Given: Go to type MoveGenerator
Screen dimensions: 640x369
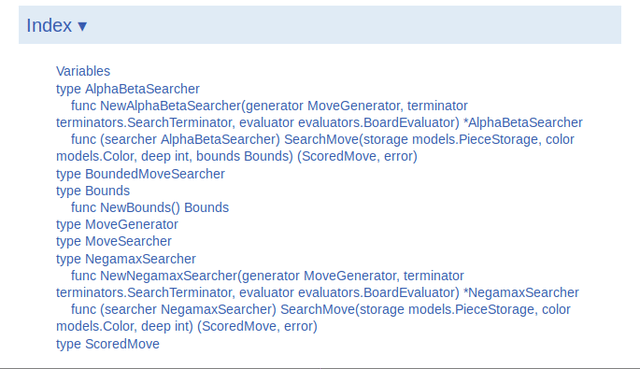Looking at the screenshot, I should [x=117, y=224].
